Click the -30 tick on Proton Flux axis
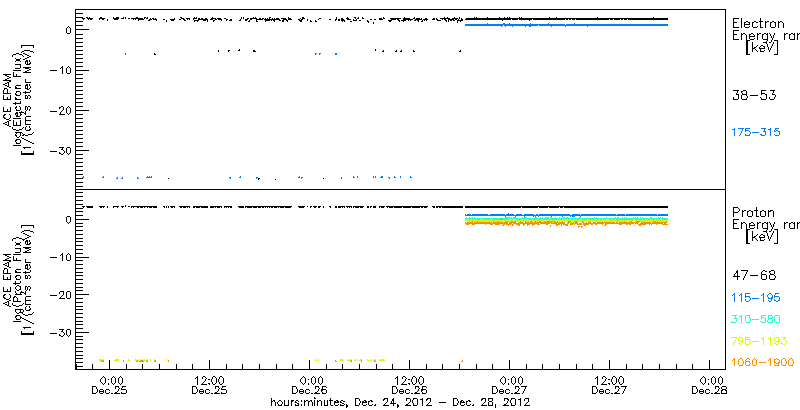Screen dimensions: 800x410 point(59,332)
